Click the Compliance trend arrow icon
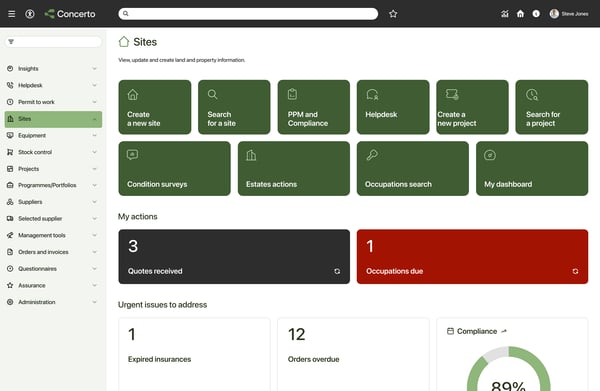This screenshot has height=391, width=600. pos(504,331)
